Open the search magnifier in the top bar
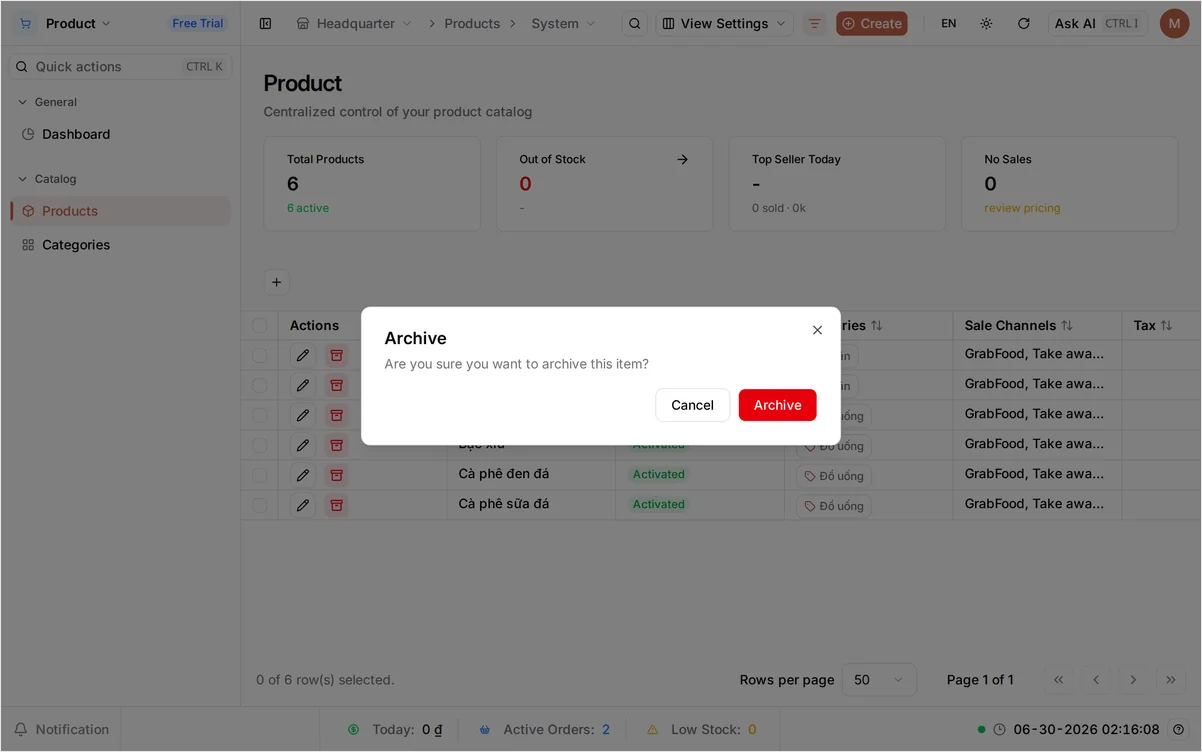Screen dimensions: 1202x752 [x=635, y=23]
